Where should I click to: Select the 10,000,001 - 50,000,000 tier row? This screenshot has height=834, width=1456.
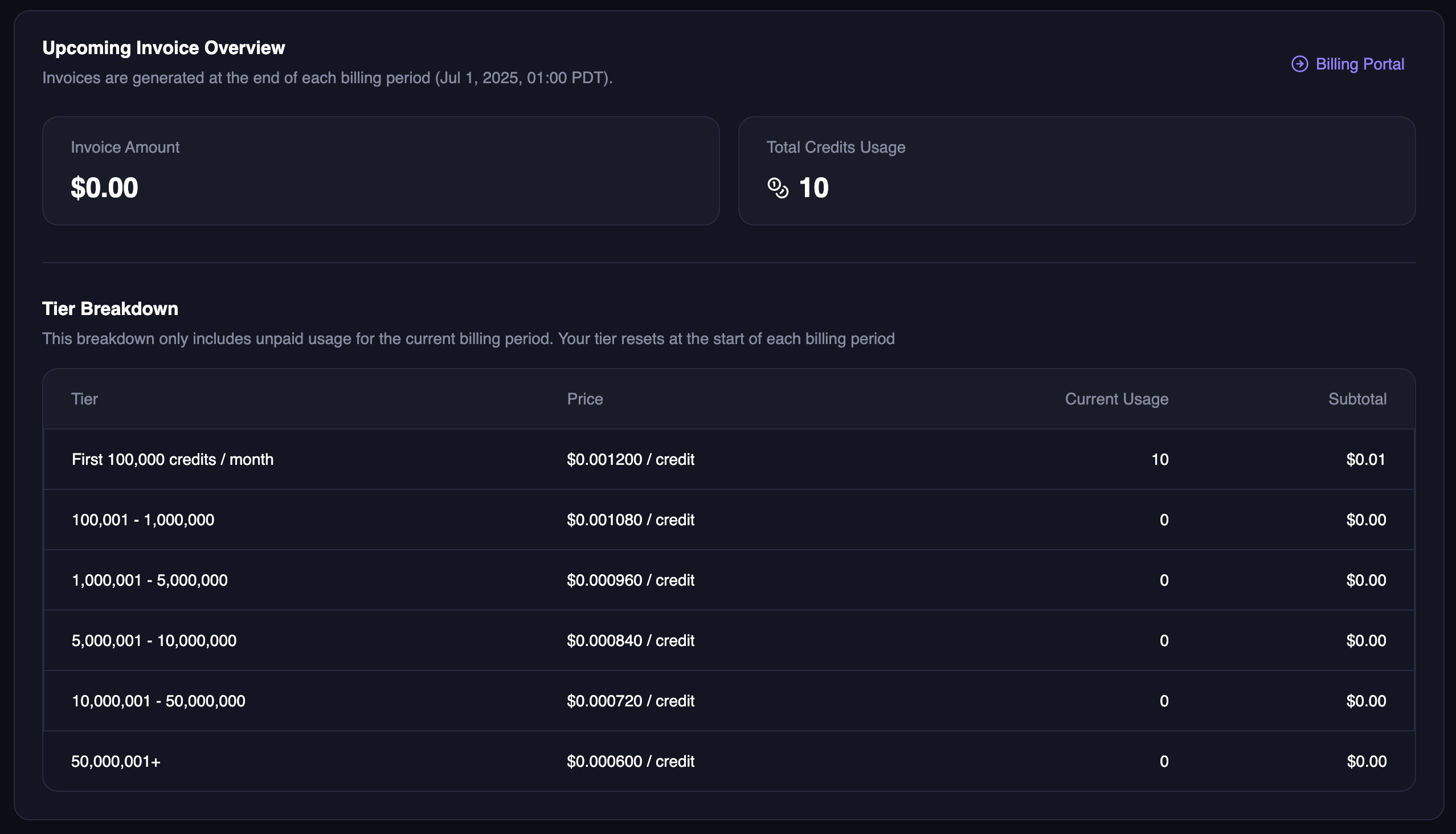pyautogui.click(x=158, y=701)
